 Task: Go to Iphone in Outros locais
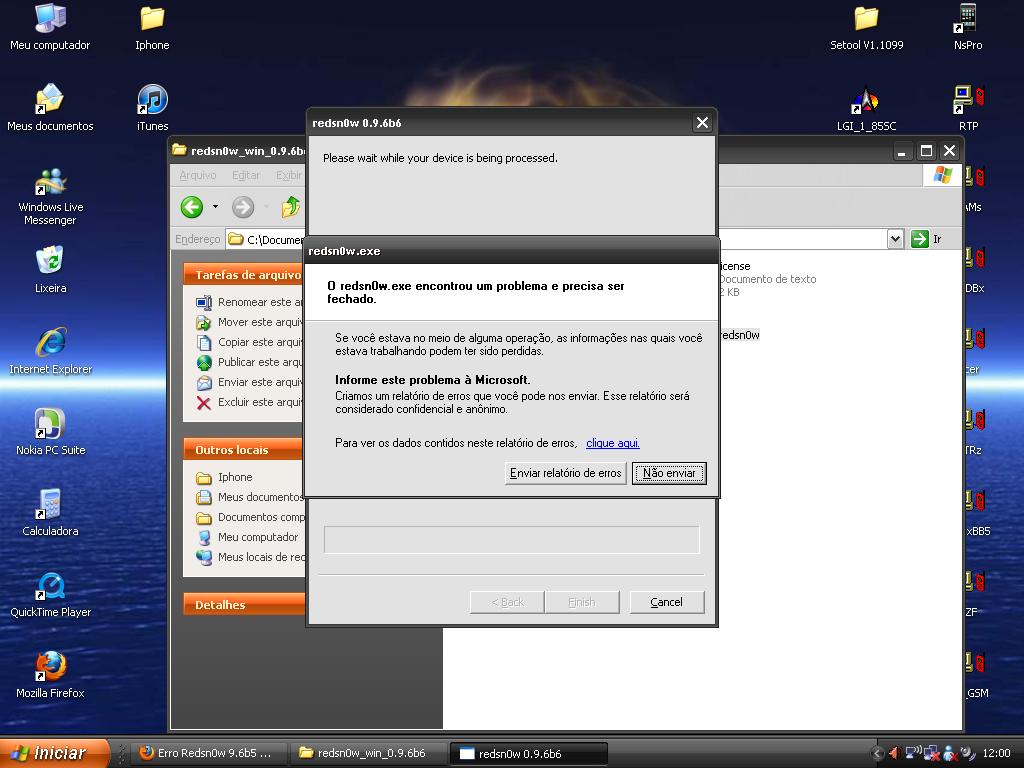tap(225, 477)
